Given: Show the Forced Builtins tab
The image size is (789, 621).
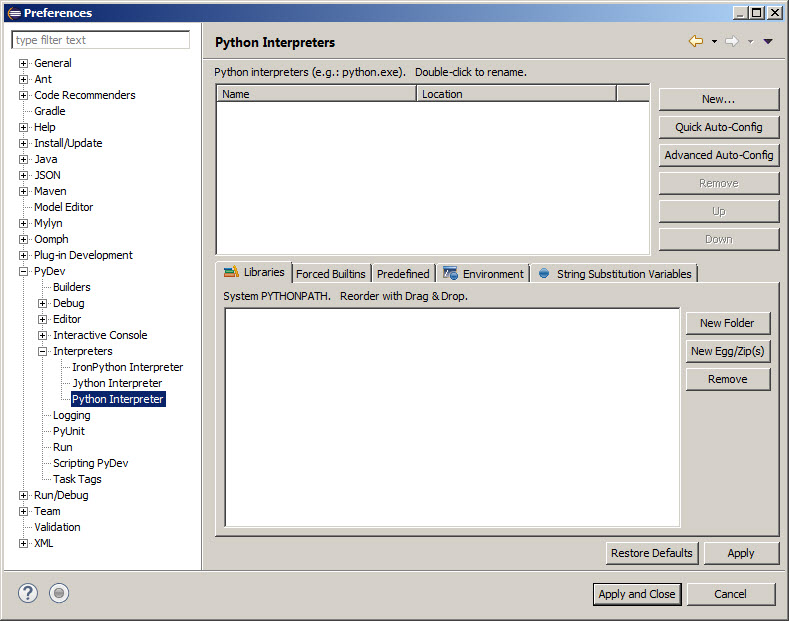Looking at the screenshot, I should 331,274.
